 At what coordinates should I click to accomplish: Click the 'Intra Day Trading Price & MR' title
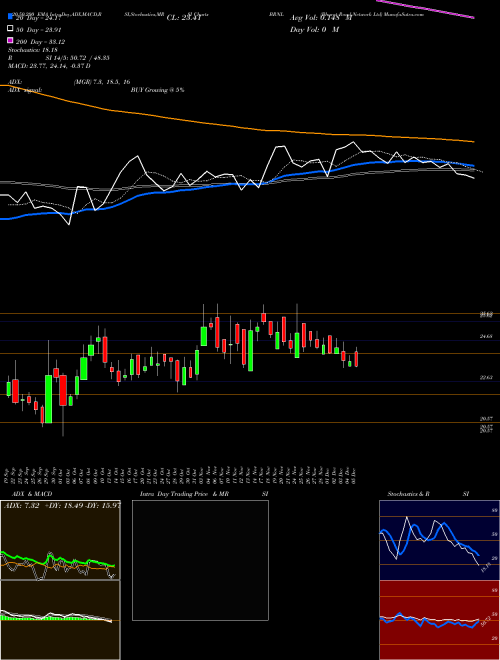(x=184, y=494)
